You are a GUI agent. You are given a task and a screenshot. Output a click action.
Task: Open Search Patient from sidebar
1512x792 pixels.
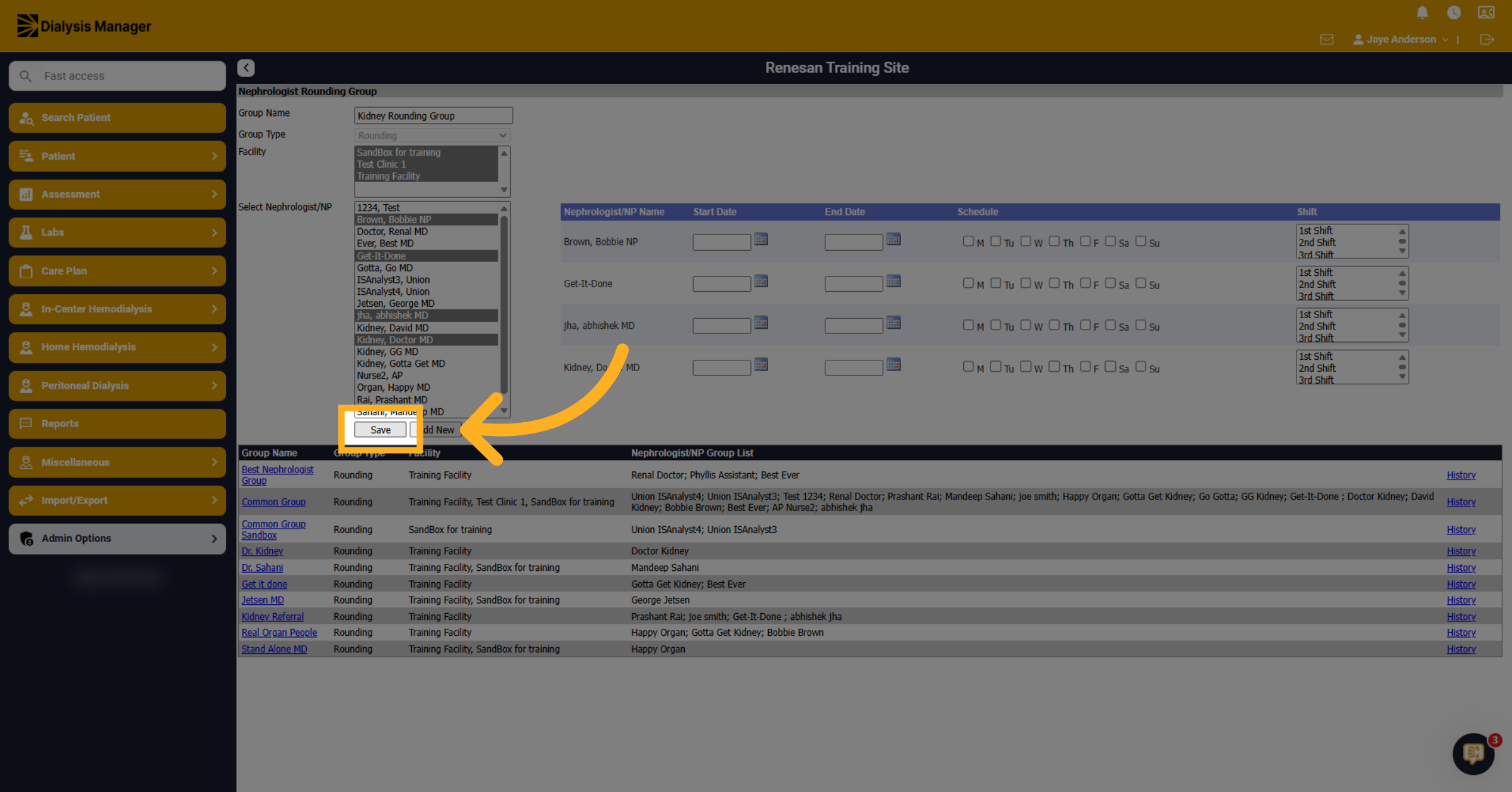(x=117, y=118)
